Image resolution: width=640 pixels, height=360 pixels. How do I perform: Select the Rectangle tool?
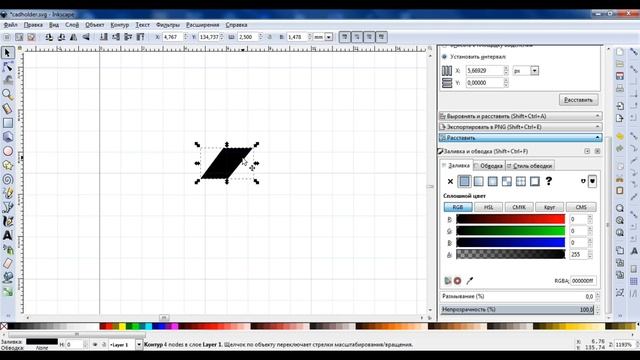pyautogui.click(x=7, y=122)
